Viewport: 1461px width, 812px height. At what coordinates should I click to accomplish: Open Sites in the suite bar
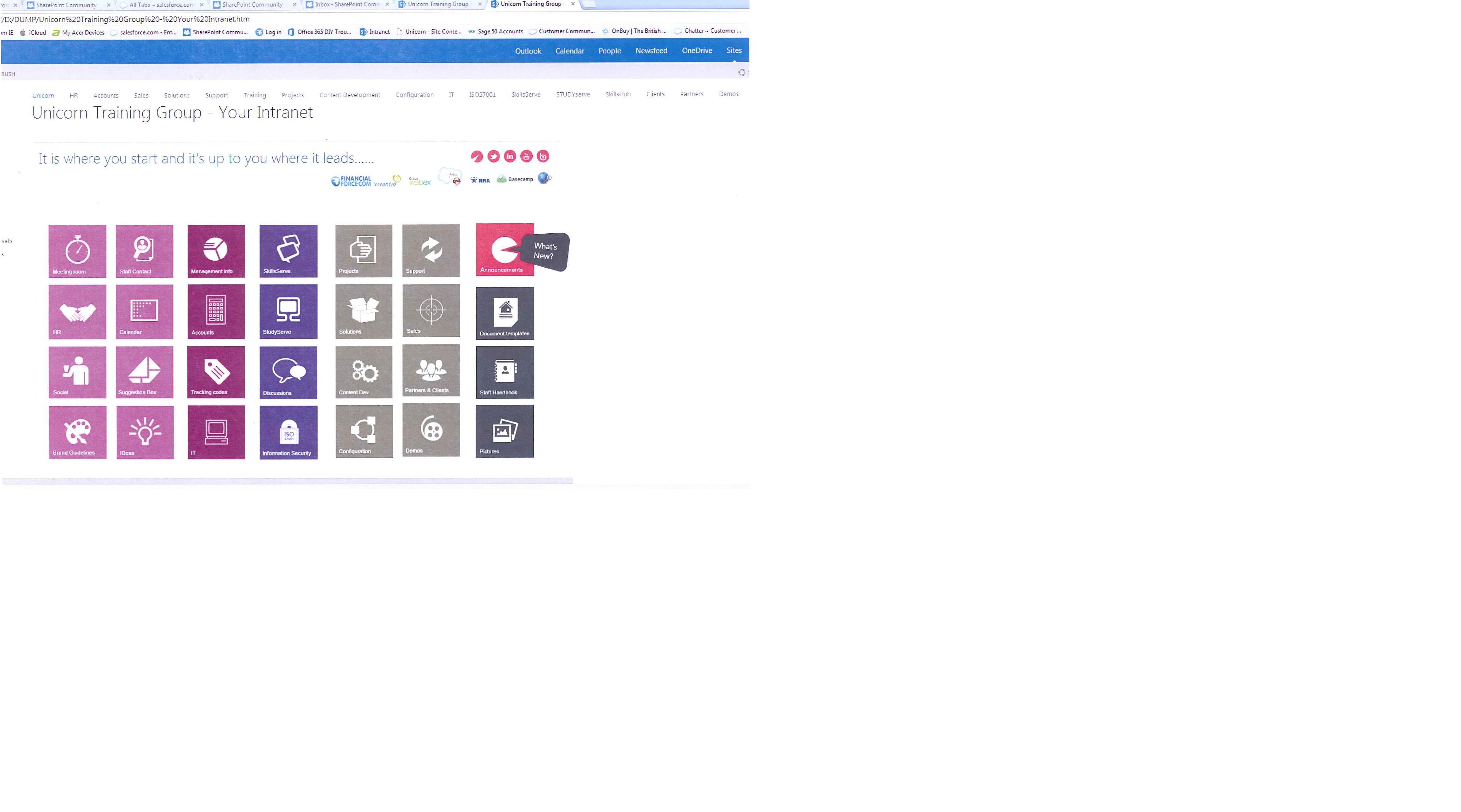point(734,50)
